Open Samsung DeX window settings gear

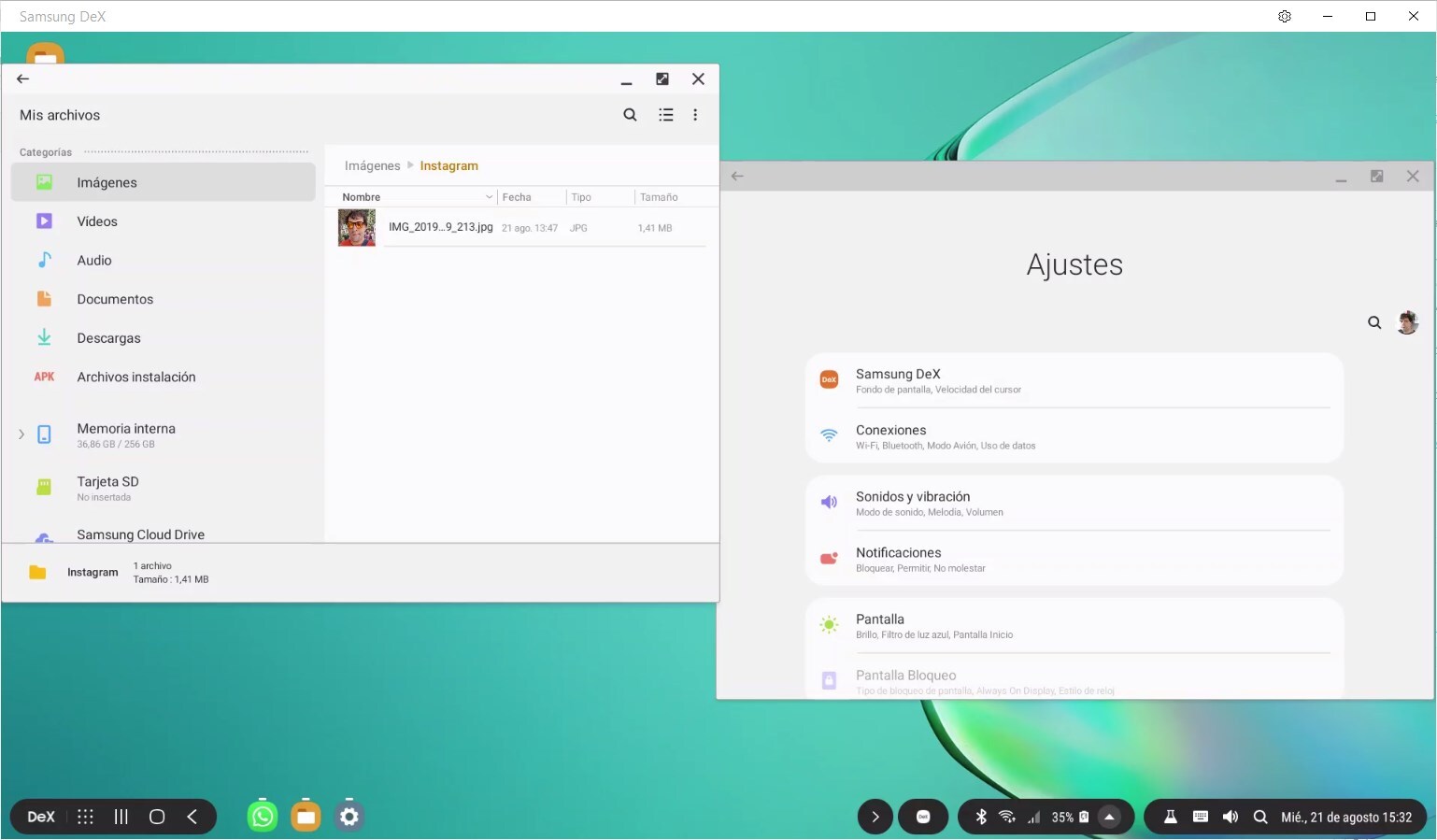[1285, 16]
